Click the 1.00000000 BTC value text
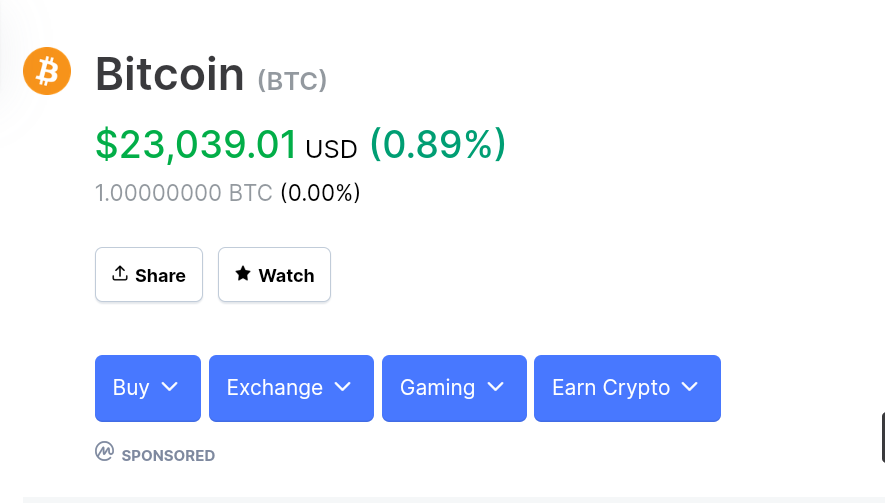The image size is (885, 503). point(184,193)
